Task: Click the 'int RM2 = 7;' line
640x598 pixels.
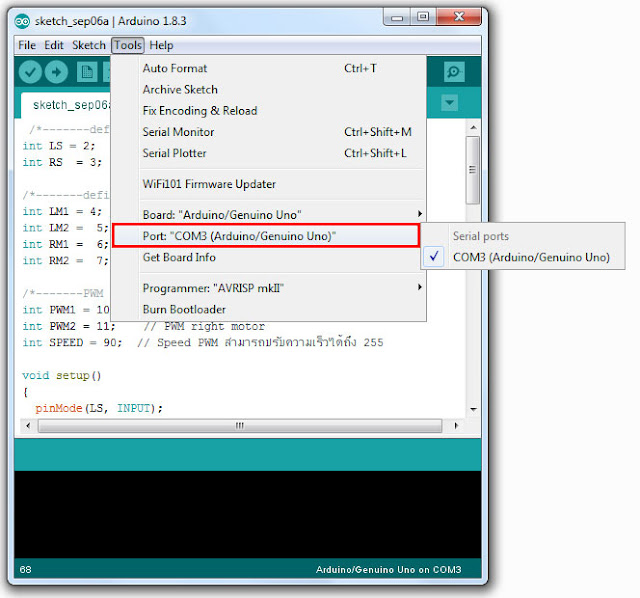Action: [x=66, y=260]
